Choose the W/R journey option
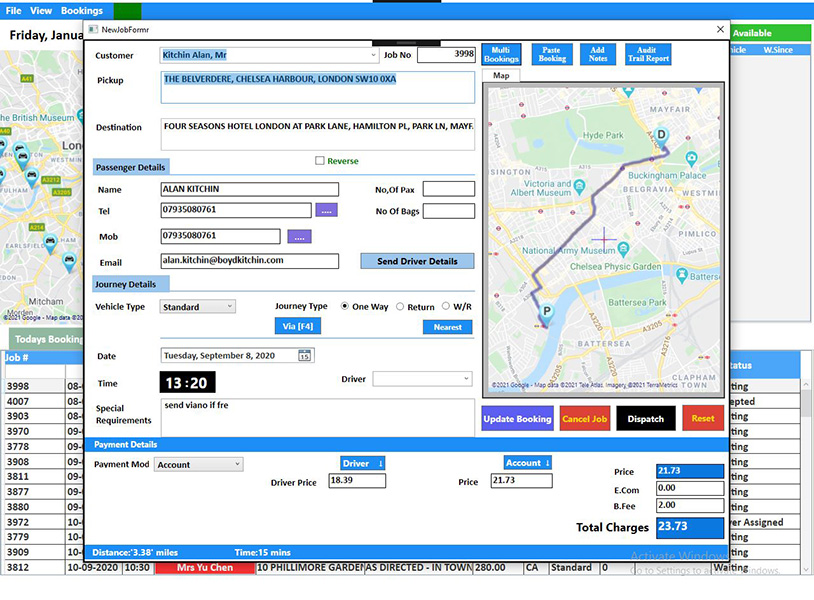 pos(445,307)
